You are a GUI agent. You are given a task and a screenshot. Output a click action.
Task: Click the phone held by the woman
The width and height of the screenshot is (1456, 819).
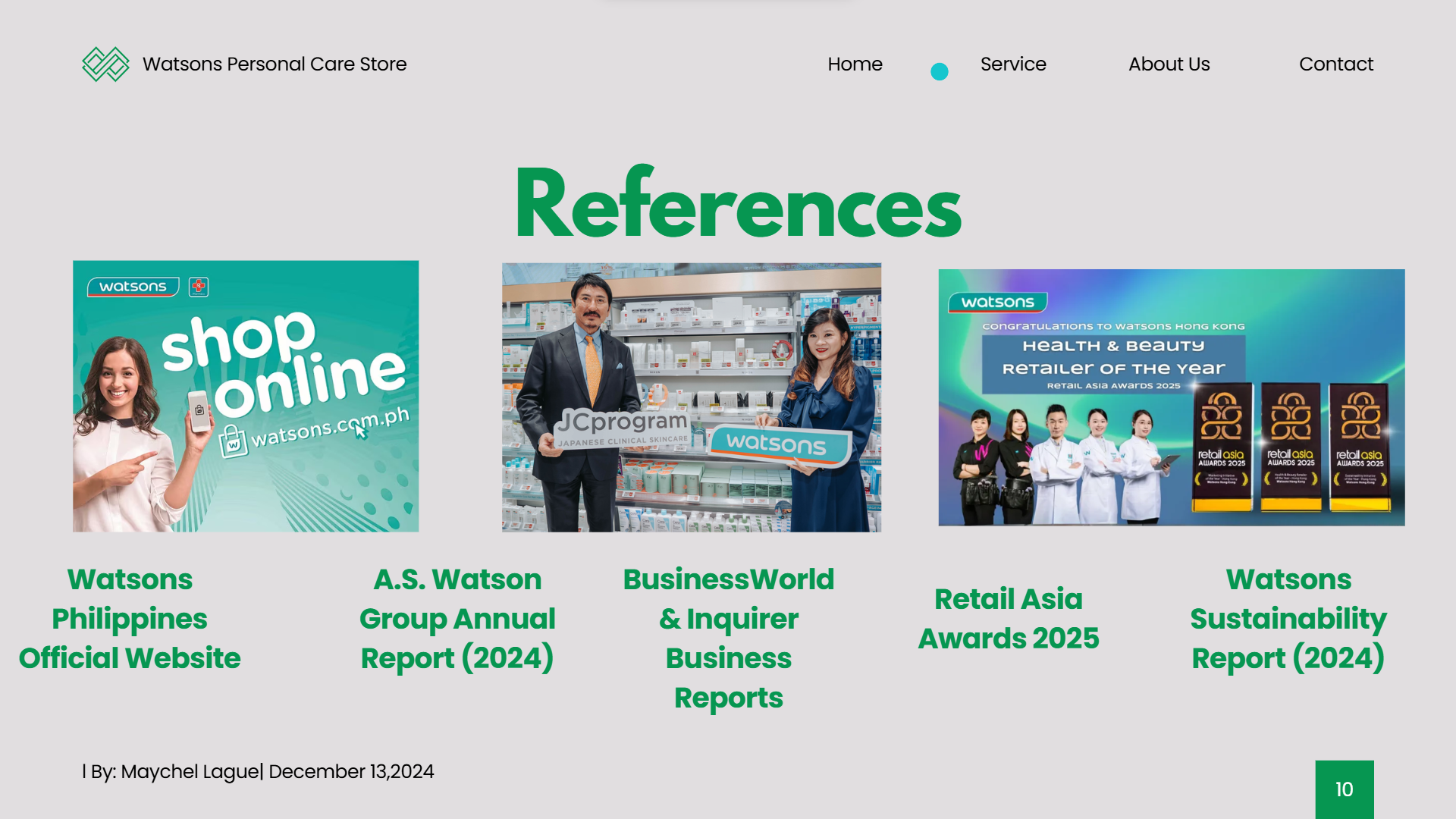199,410
